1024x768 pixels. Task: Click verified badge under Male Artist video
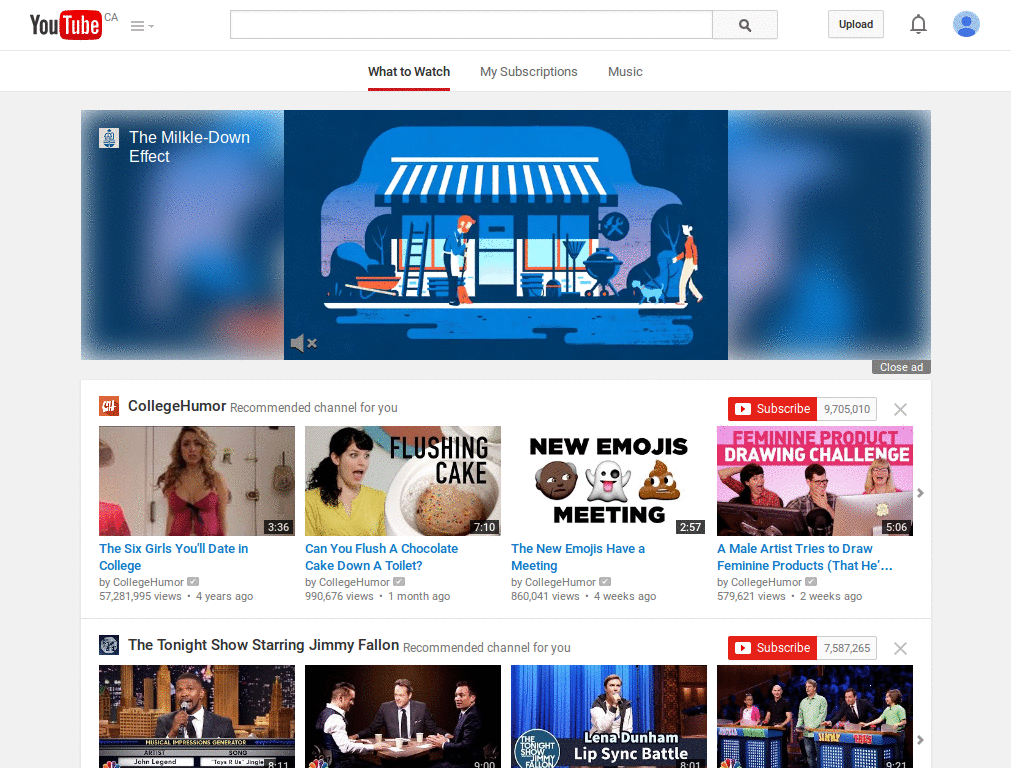tap(811, 581)
